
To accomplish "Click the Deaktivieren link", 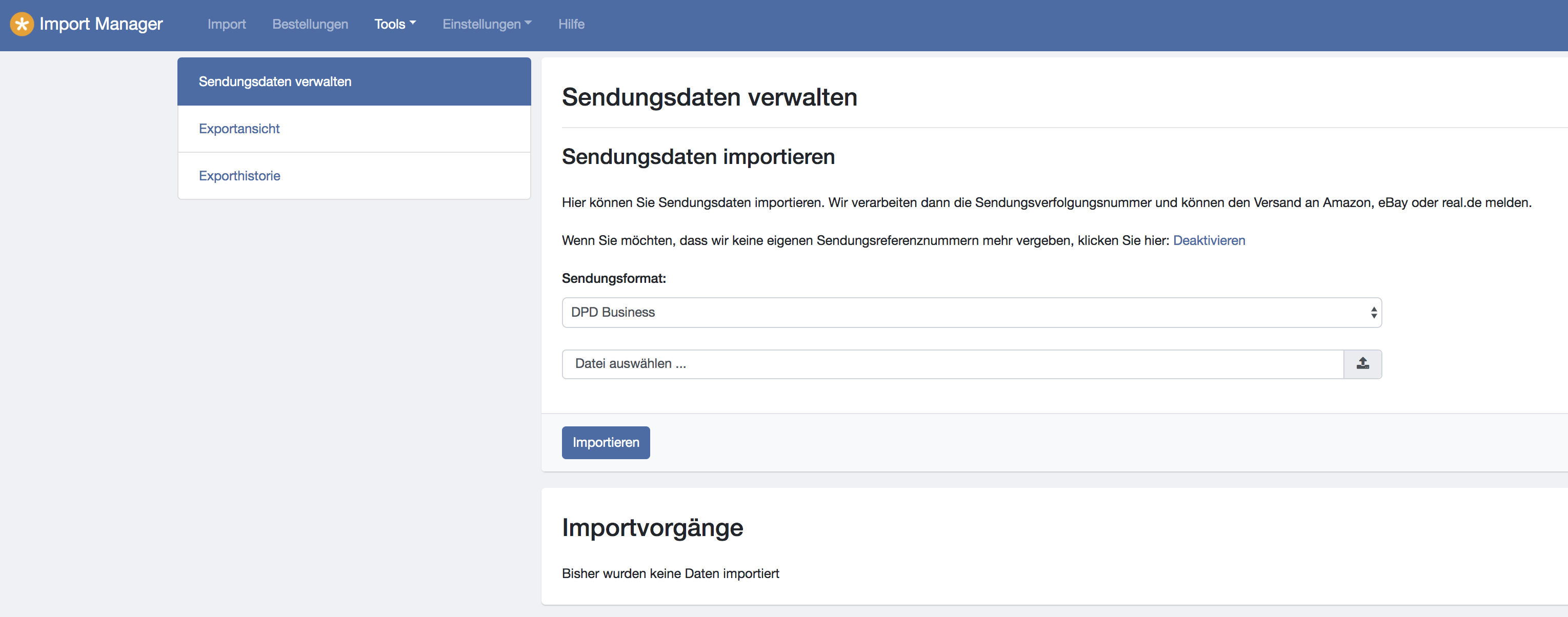I will 1209,240.
